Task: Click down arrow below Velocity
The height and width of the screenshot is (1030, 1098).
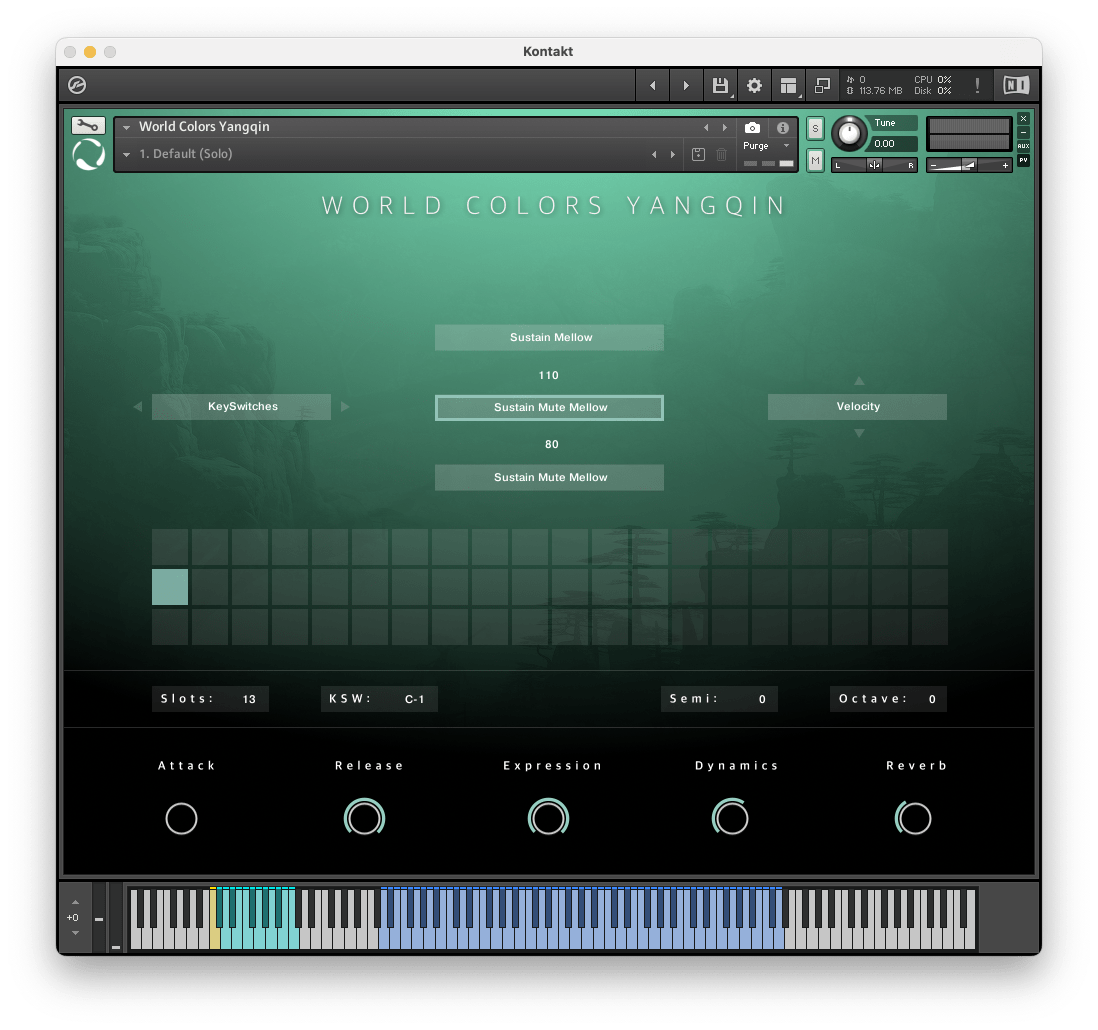Action: point(859,433)
